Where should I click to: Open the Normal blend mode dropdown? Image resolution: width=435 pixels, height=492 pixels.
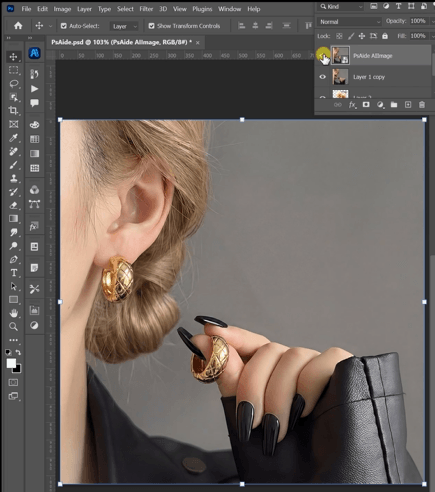[x=349, y=22]
